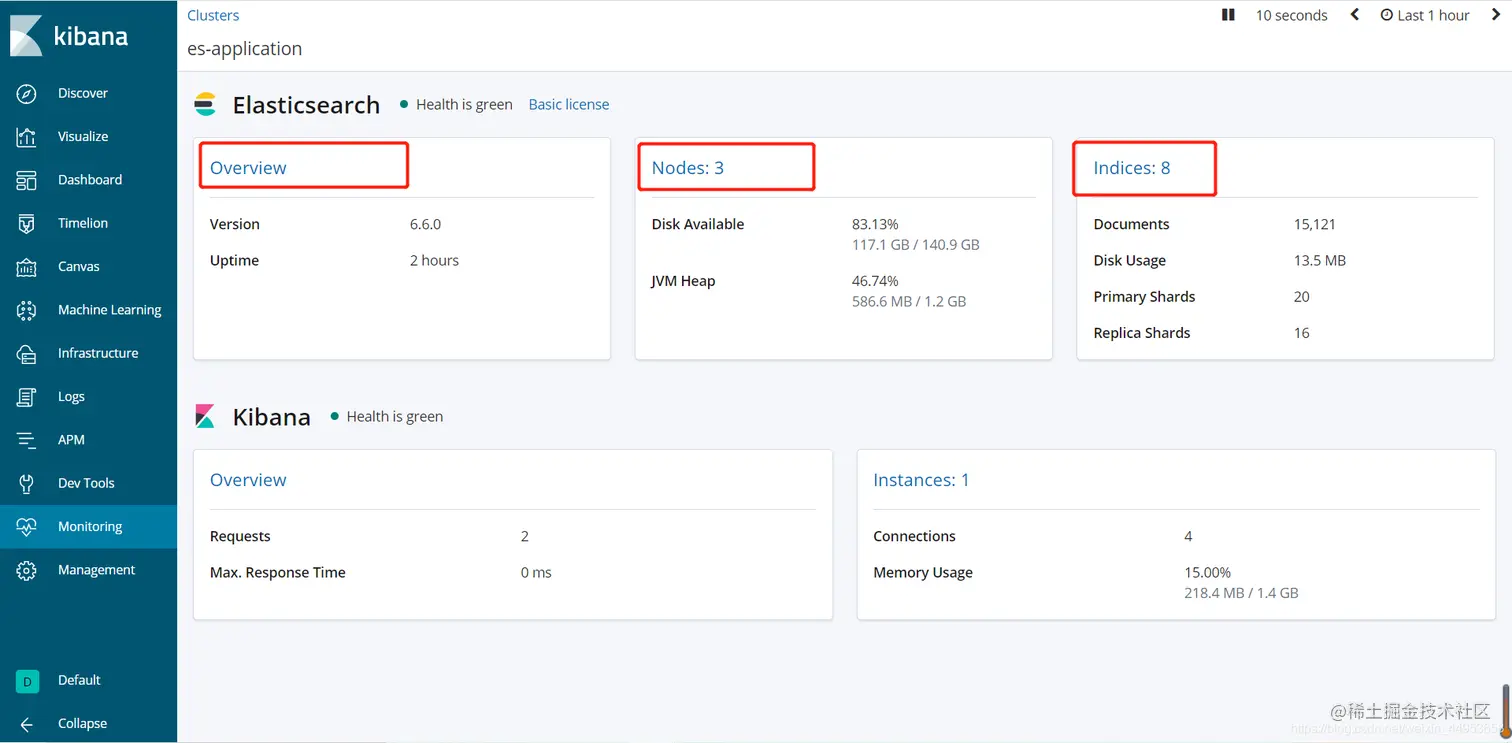Screen dimensions: 1512x743
Task: Open the Indices: 8 link
Action: [x=1132, y=168]
